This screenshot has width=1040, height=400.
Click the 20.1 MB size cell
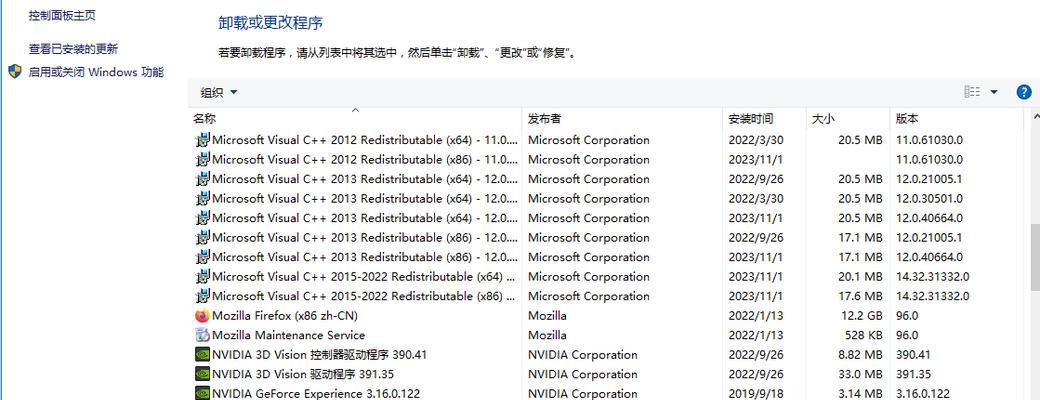click(860, 277)
